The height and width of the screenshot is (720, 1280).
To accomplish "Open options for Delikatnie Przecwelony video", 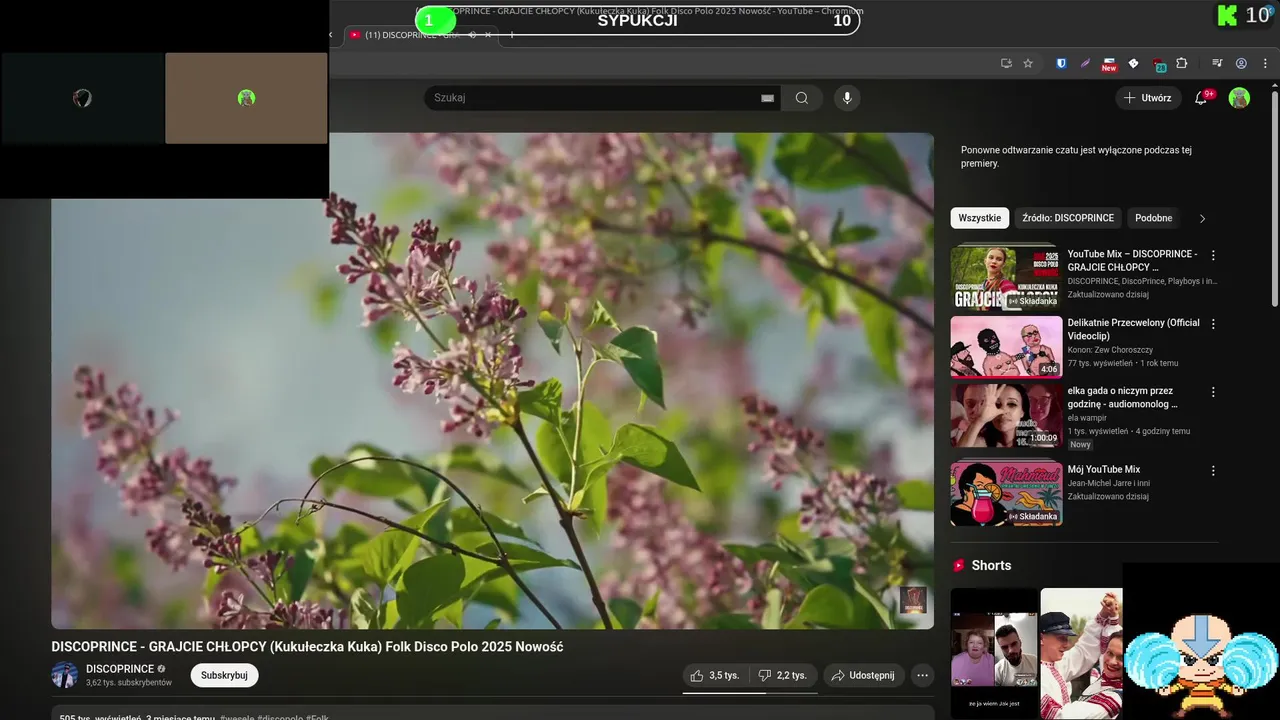I will tap(1213, 324).
